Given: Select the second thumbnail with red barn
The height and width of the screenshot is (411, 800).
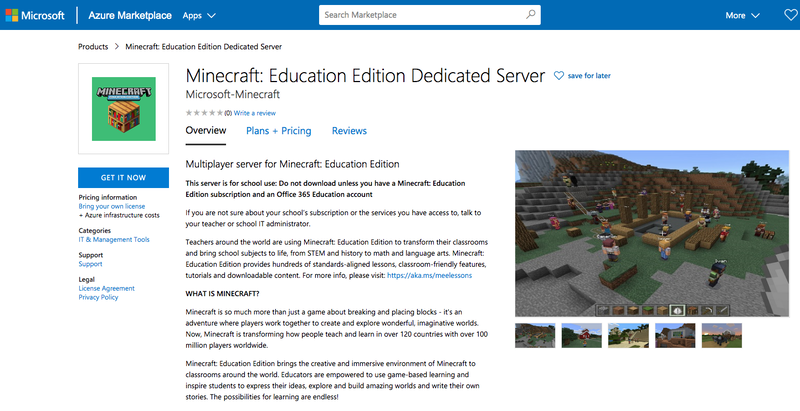Looking at the screenshot, I should pos(582,336).
